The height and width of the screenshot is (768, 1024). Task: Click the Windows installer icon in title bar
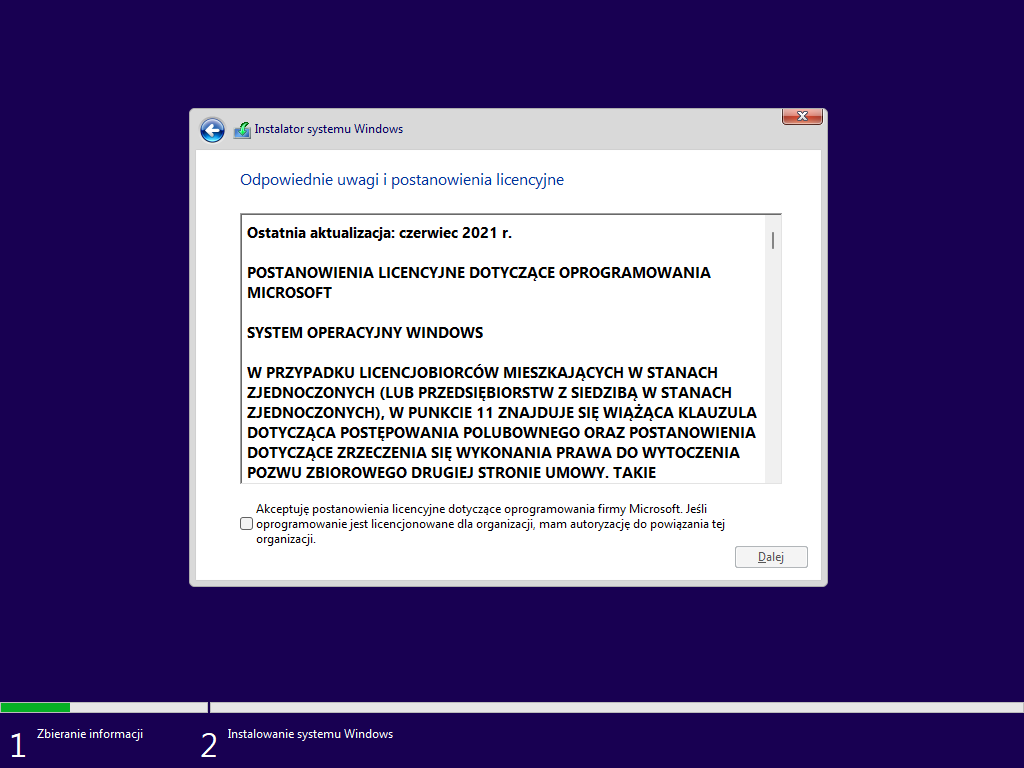[x=242, y=130]
